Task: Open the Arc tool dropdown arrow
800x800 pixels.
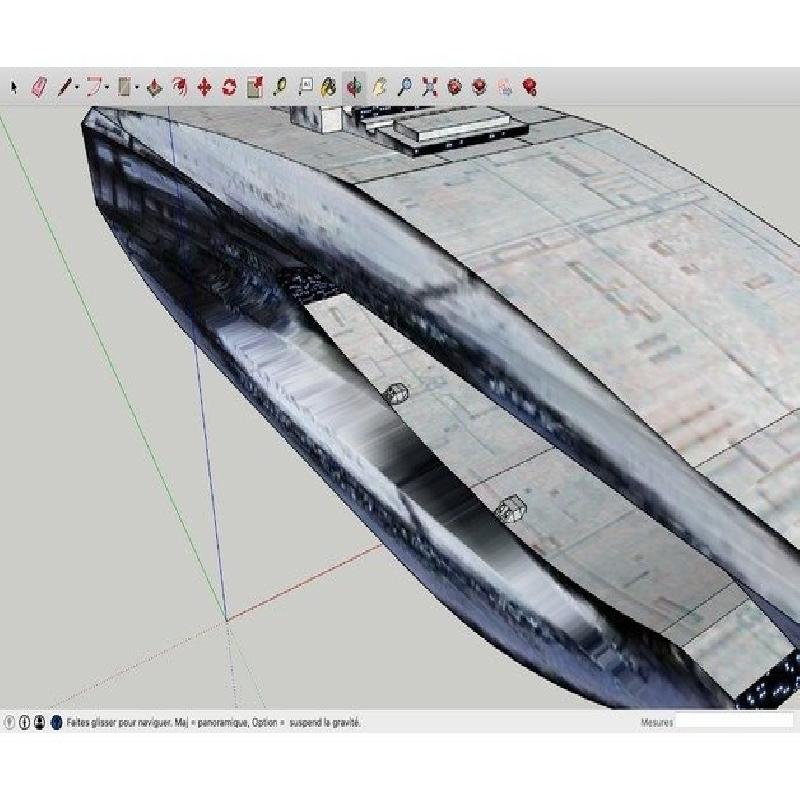Action: tap(107, 88)
